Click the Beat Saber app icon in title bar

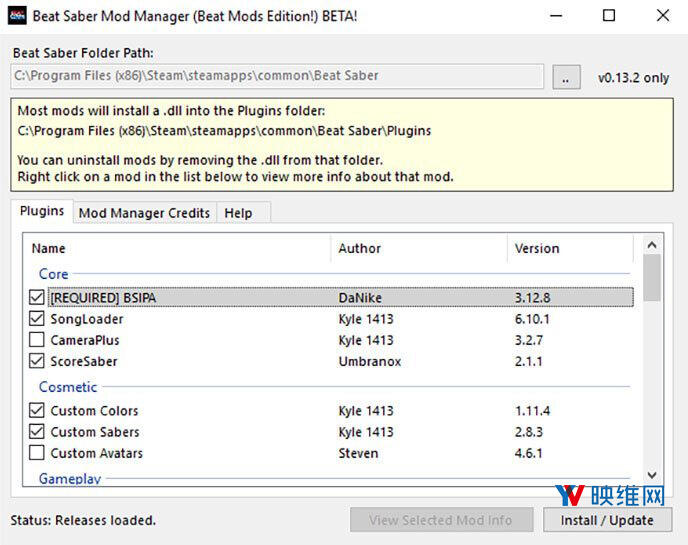[x=17, y=16]
